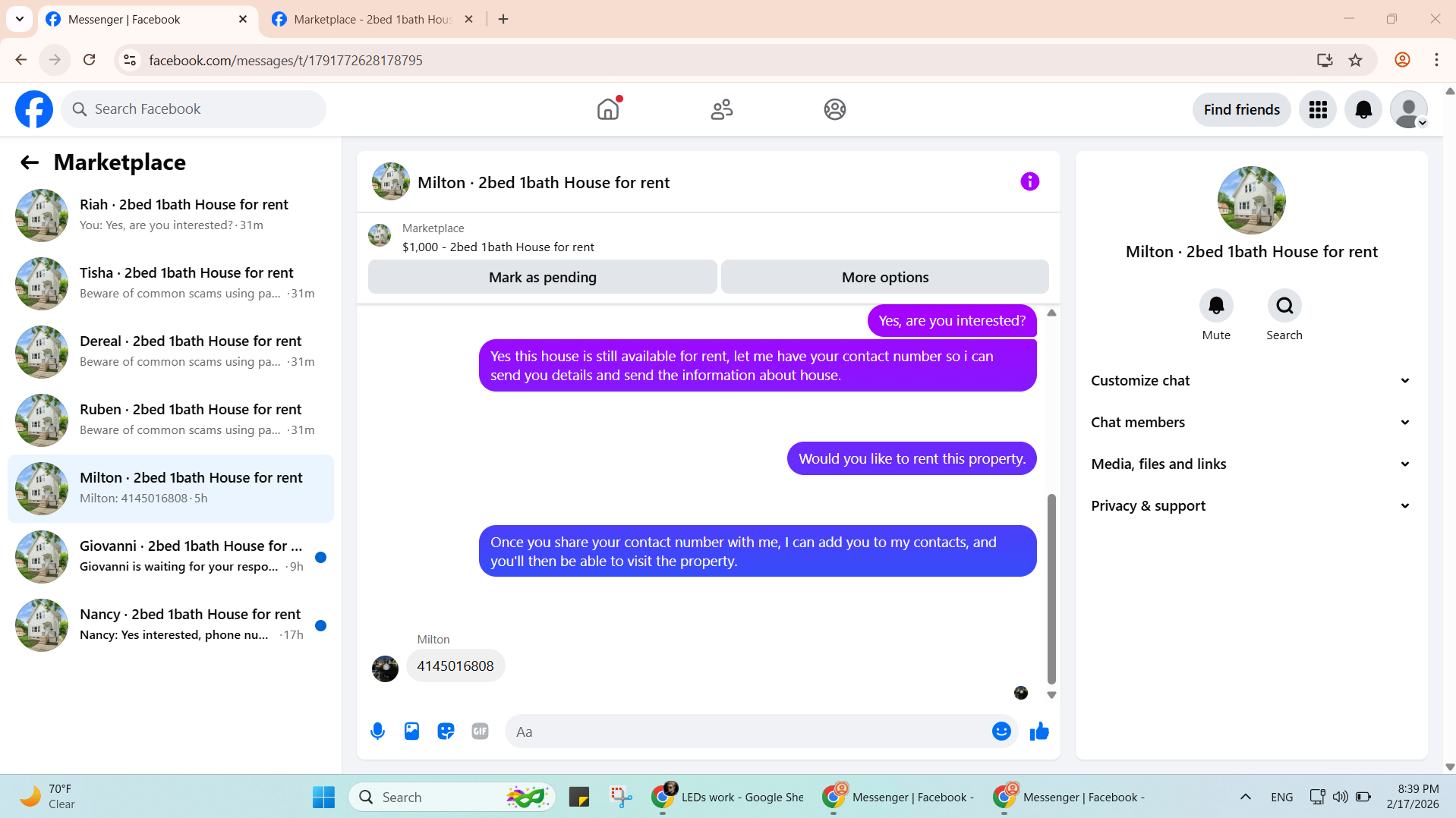Image resolution: width=1456 pixels, height=818 pixels.
Task: Click the chat message scrollbar thumb
Action: pyautogui.click(x=1051, y=589)
